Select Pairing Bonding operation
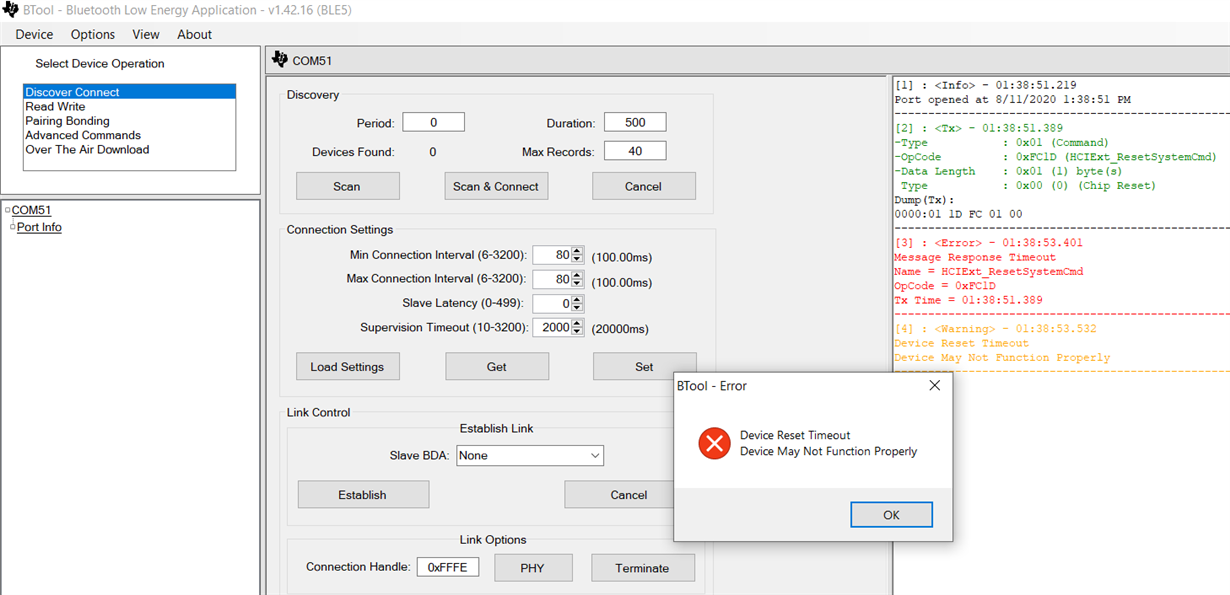This screenshot has width=1230, height=595. [129, 121]
